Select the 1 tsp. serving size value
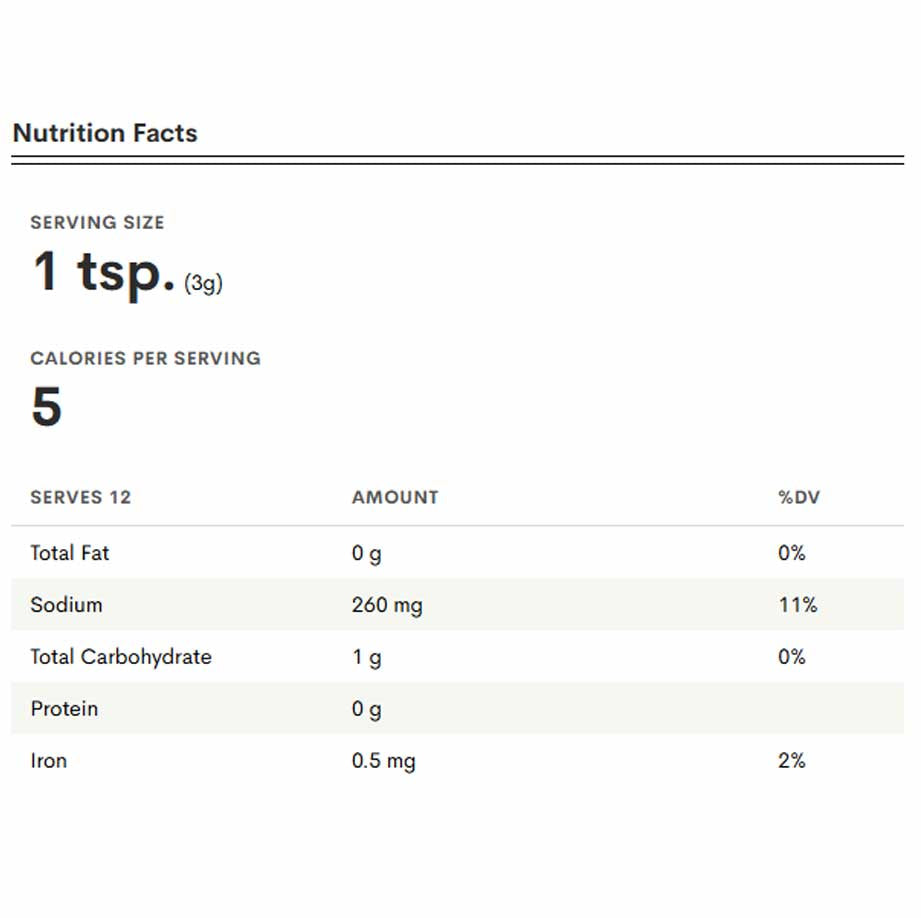Viewport: 921px width, 918px height. coord(104,272)
